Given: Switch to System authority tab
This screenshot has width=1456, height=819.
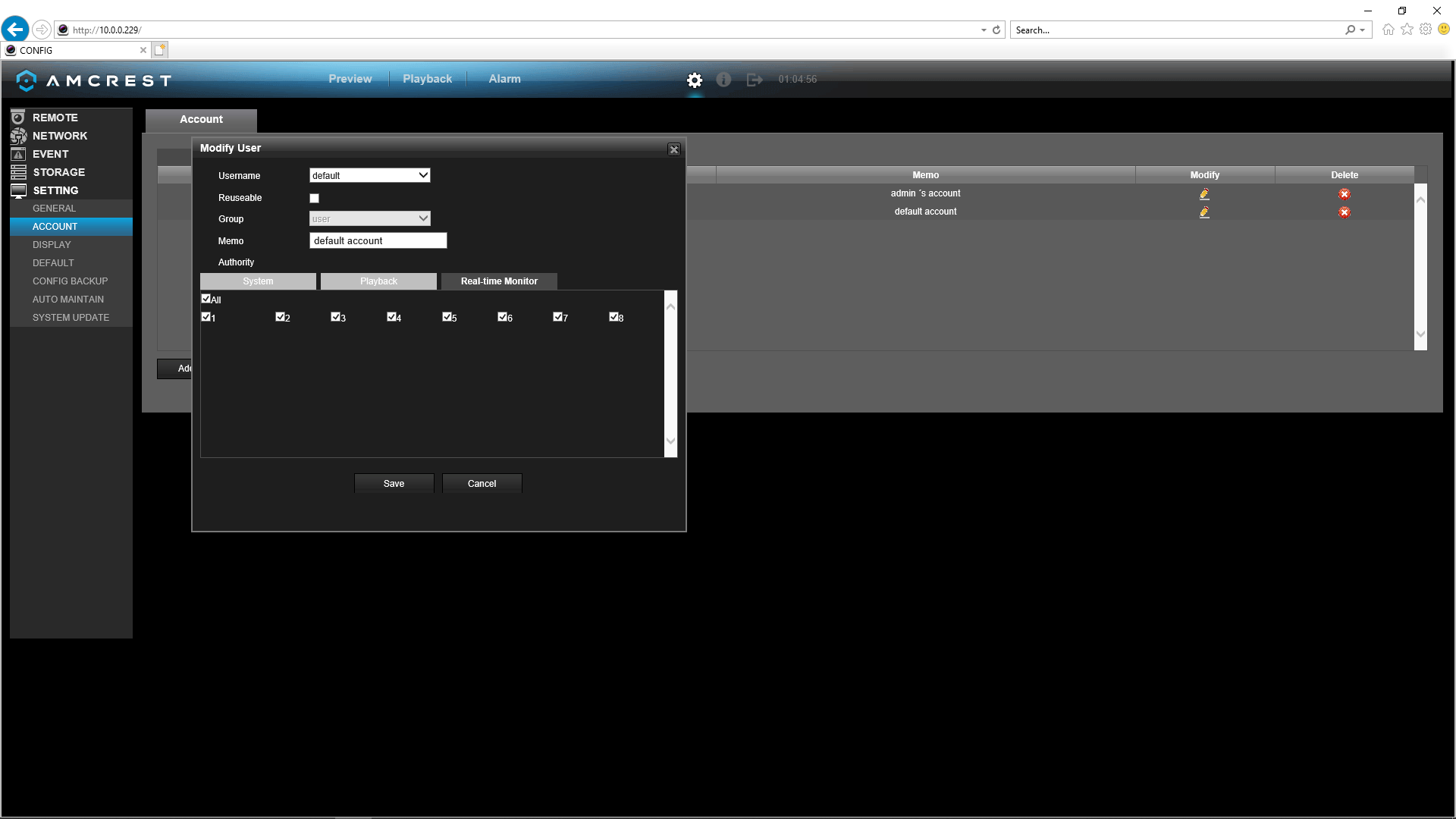Looking at the screenshot, I should [258, 281].
